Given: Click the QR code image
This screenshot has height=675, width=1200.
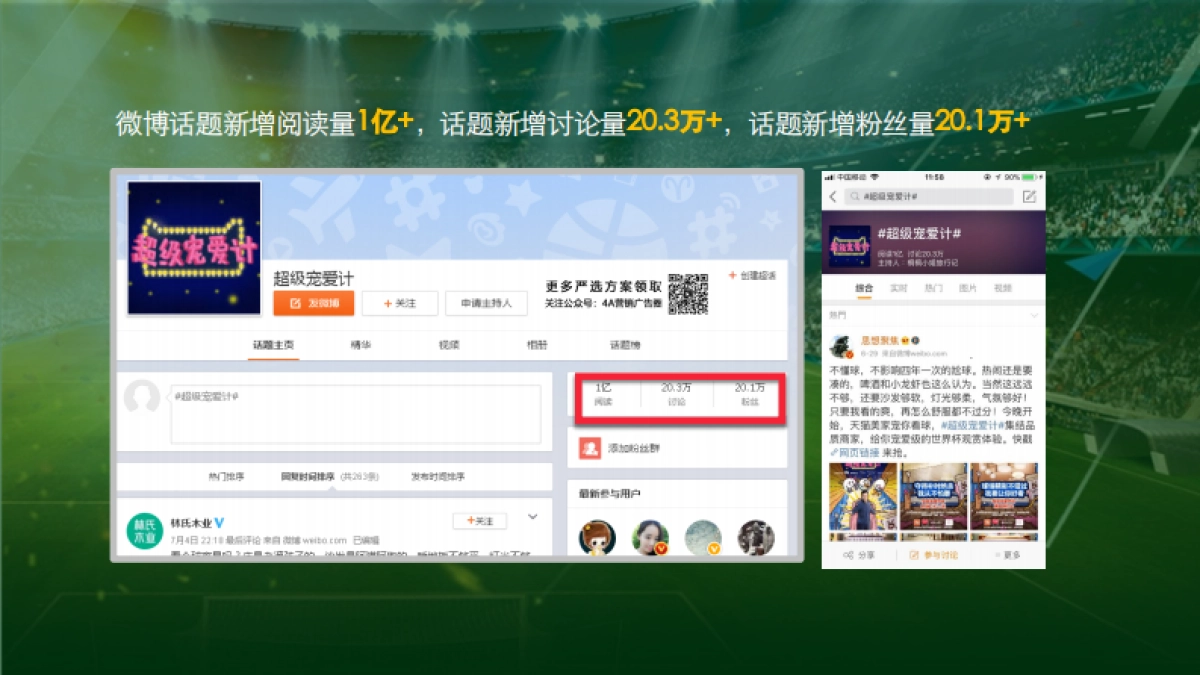Looking at the screenshot, I should [x=688, y=294].
